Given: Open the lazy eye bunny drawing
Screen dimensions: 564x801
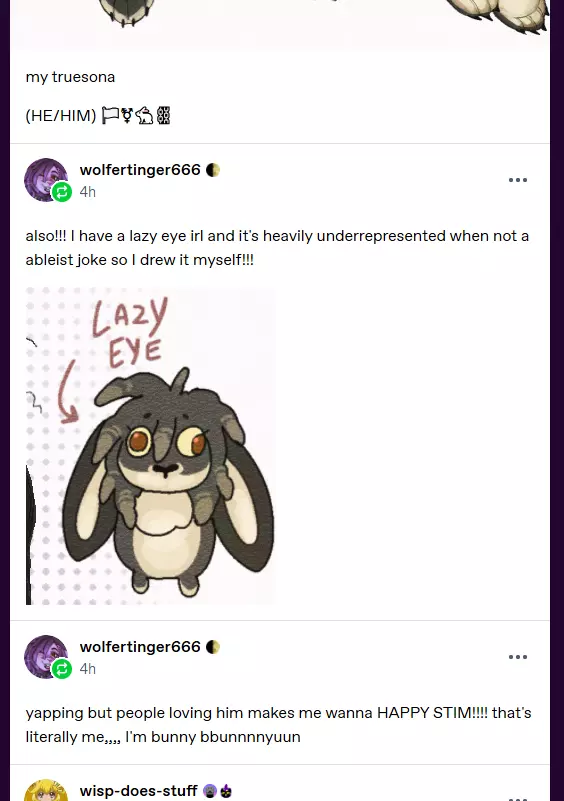Looking at the screenshot, I should coord(150,446).
